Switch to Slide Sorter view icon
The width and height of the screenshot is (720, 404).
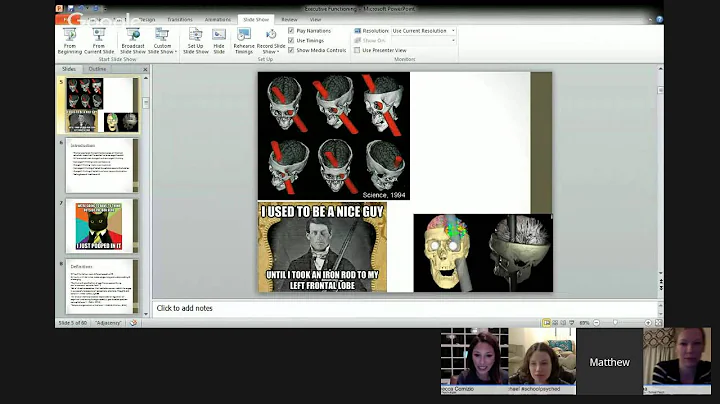point(555,323)
